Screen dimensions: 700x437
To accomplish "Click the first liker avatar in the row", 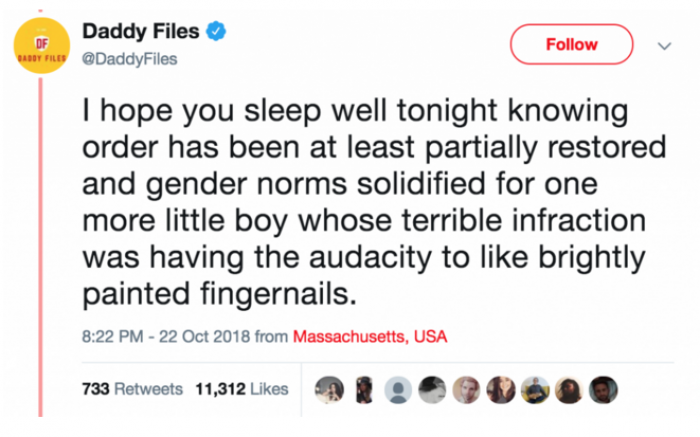I will point(329,388).
